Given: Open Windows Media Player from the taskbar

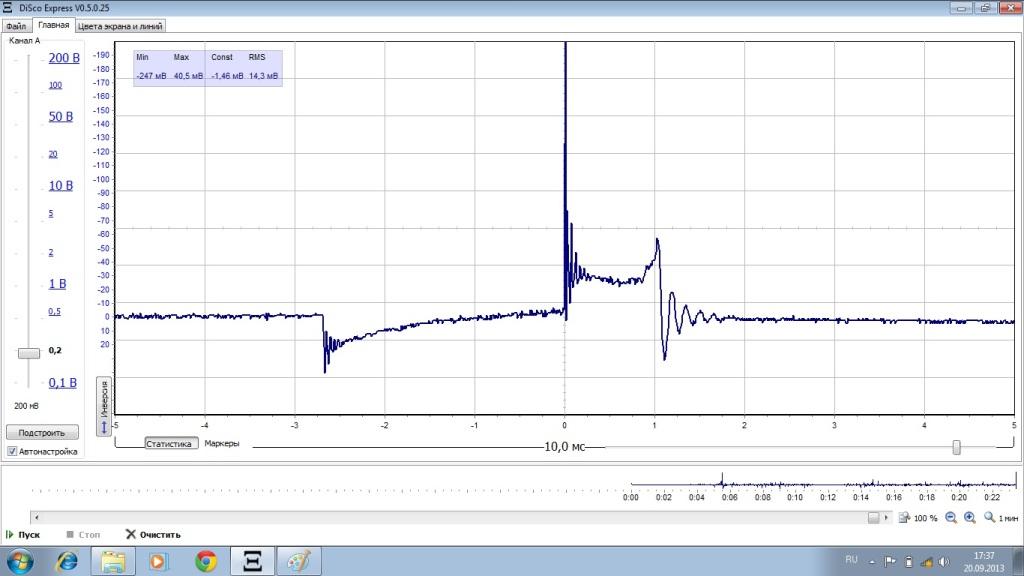Looking at the screenshot, I should [x=158, y=561].
